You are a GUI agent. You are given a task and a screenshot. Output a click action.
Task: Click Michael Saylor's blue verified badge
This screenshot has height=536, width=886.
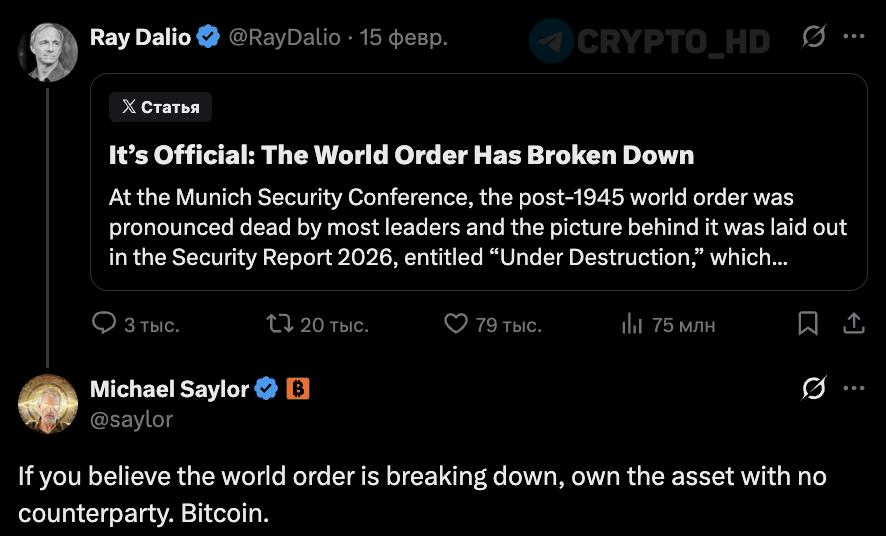267,389
